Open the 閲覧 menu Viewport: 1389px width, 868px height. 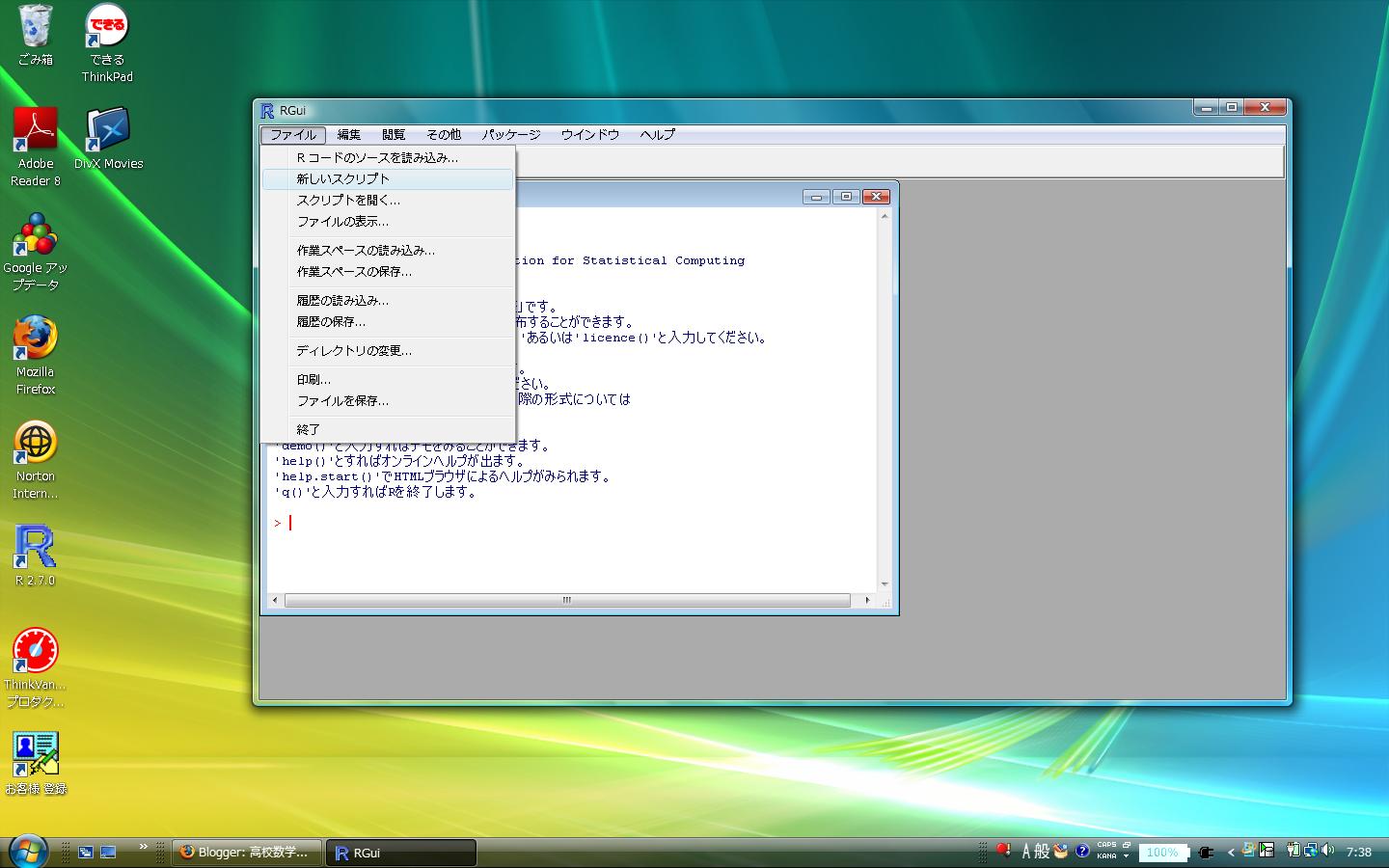[394, 135]
